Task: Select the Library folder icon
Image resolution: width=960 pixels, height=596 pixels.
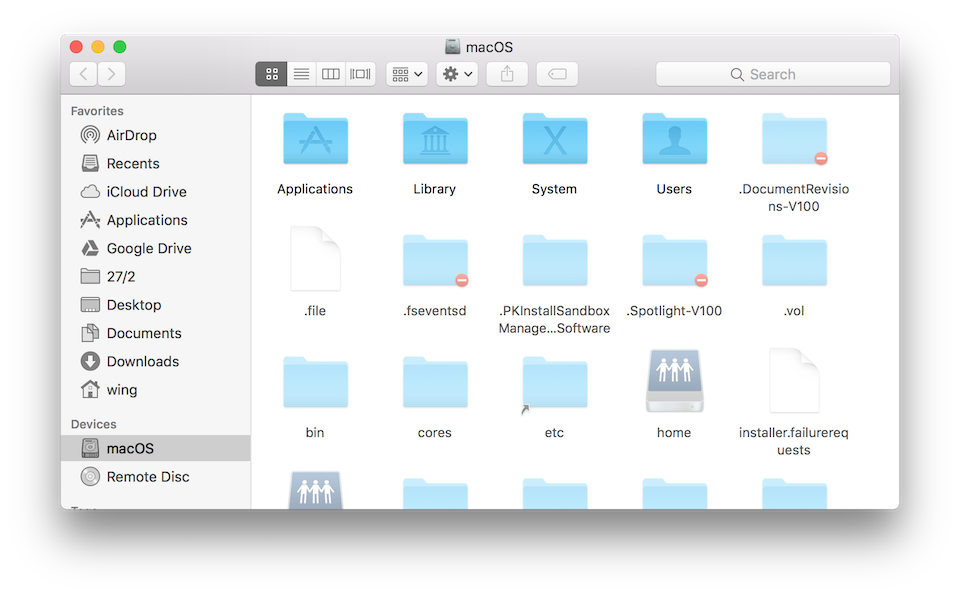Action: [x=435, y=139]
